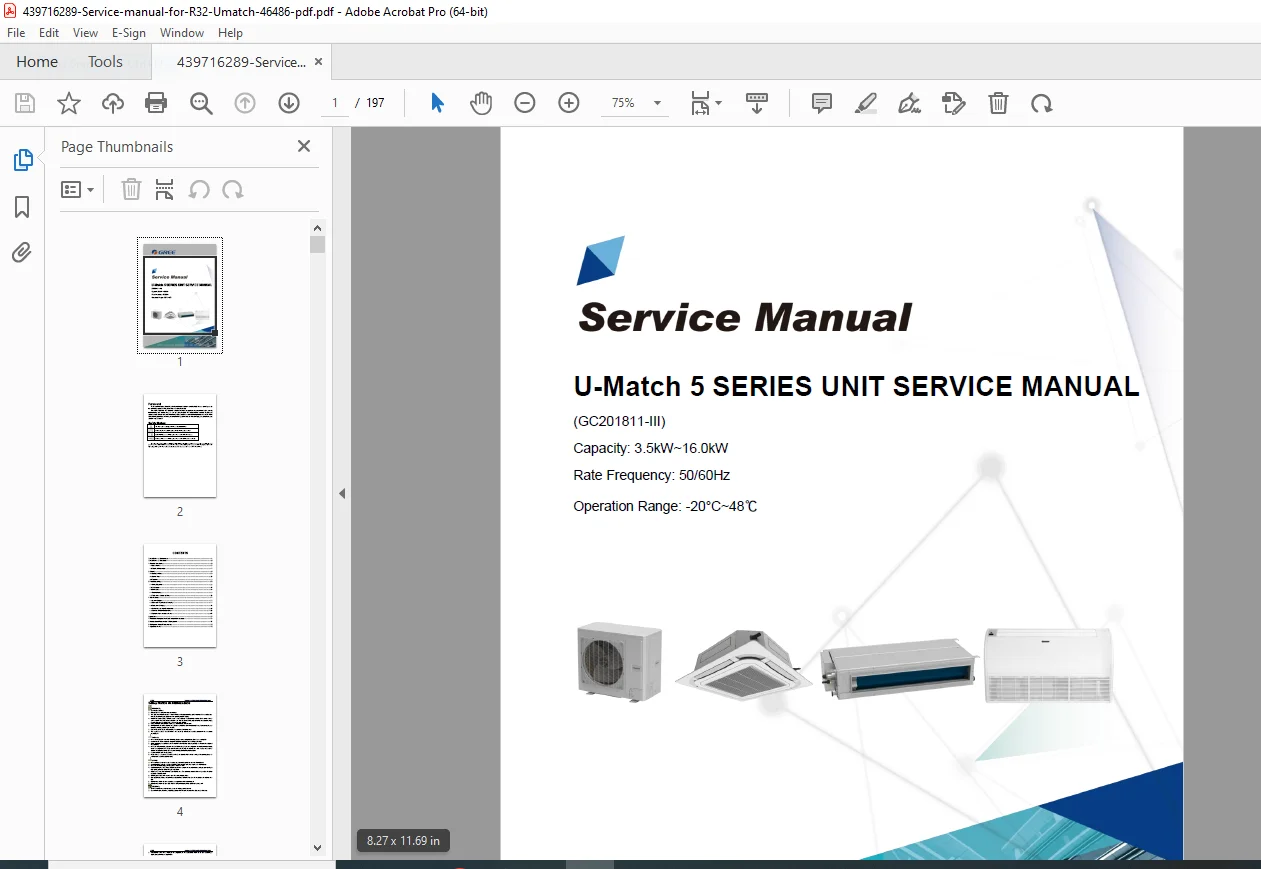
Task: Rotate page clockwise in toolbar
Action: coord(1042,103)
